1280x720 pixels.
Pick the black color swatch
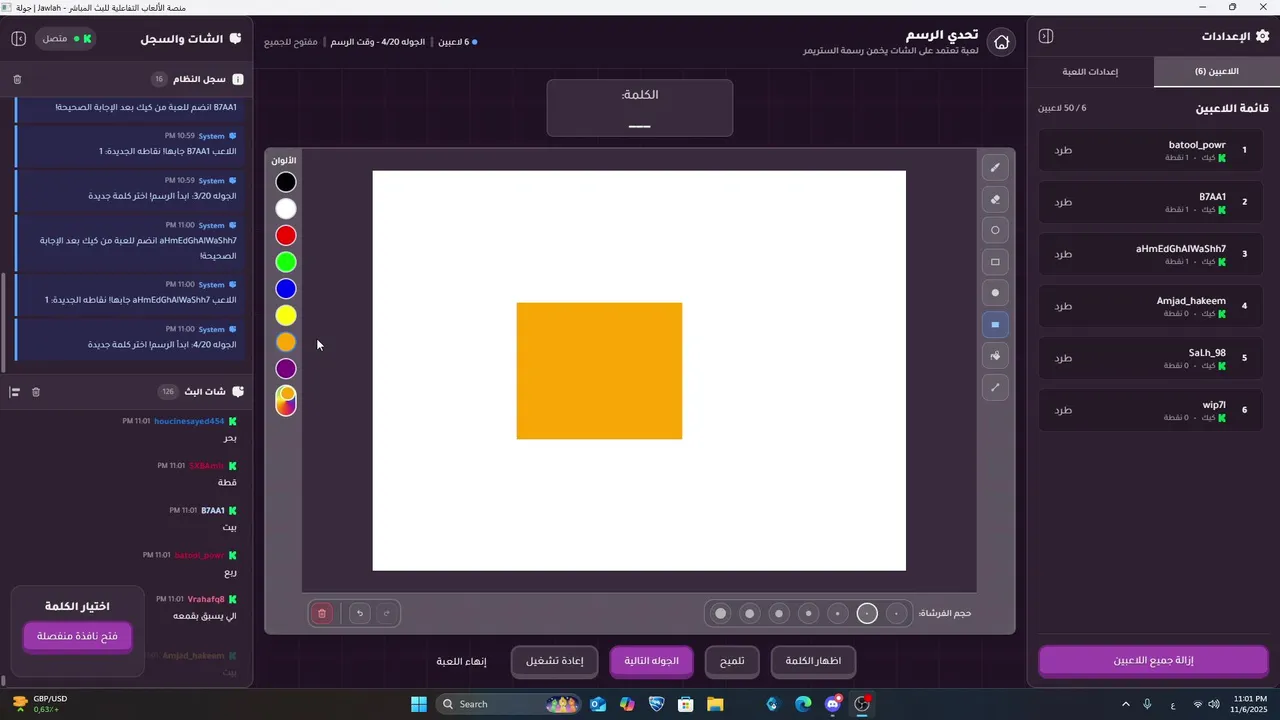[x=286, y=182]
